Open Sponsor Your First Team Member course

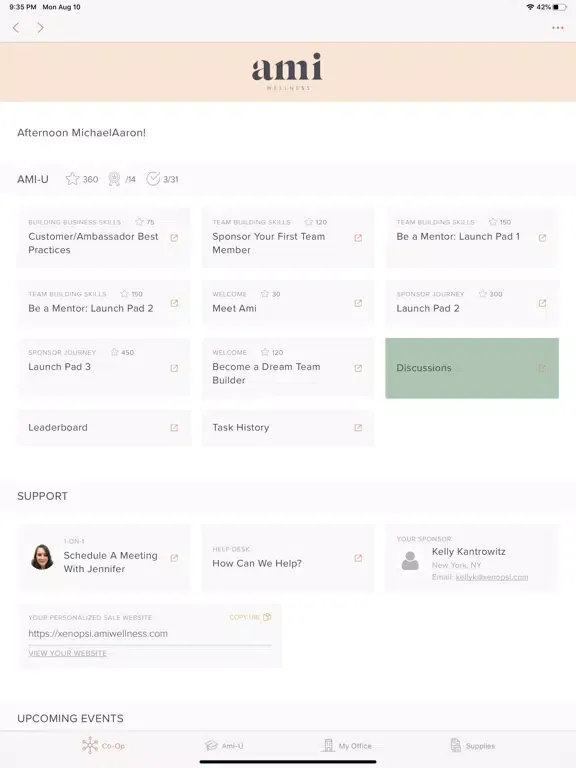click(288, 238)
